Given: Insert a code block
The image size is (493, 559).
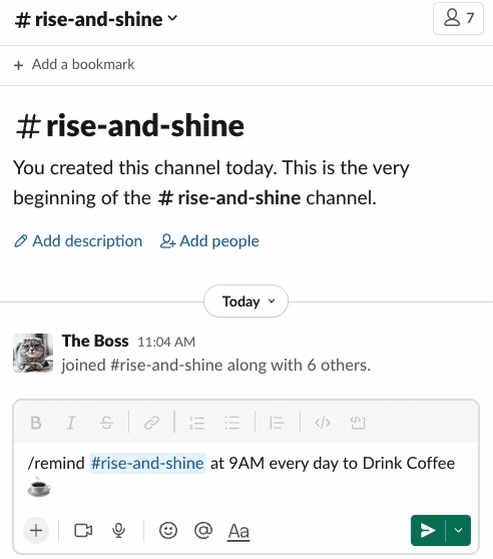Looking at the screenshot, I should coord(358,423).
